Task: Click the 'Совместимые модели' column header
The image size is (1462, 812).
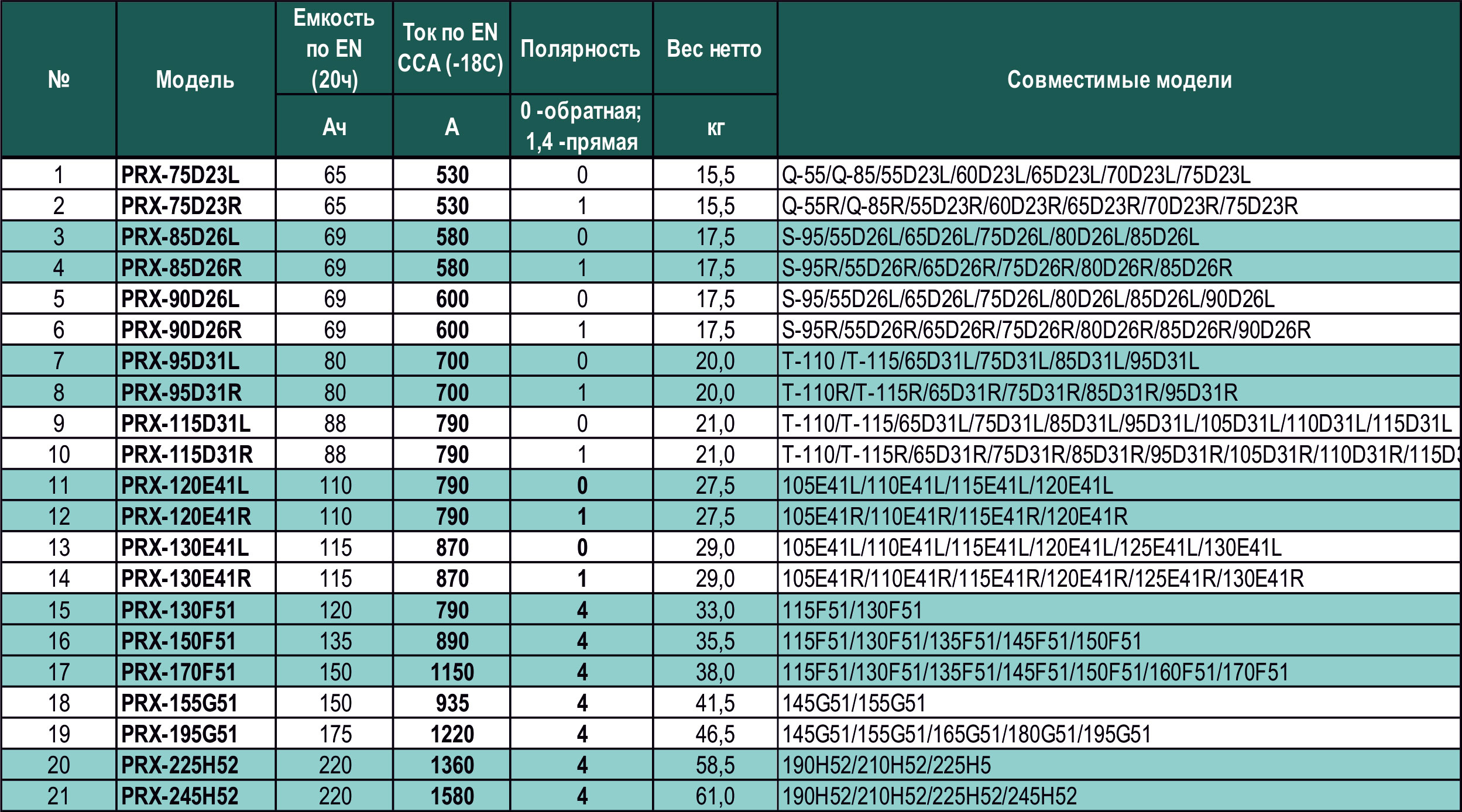Action: pos(1119,79)
